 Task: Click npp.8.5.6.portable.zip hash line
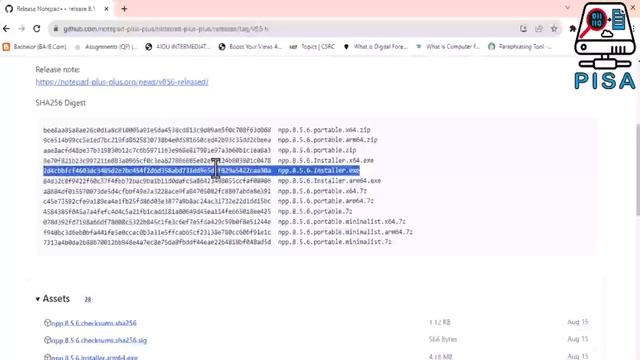(x=200, y=150)
